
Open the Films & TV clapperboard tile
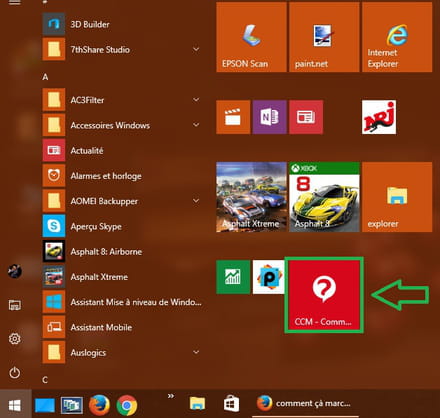click(x=233, y=117)
